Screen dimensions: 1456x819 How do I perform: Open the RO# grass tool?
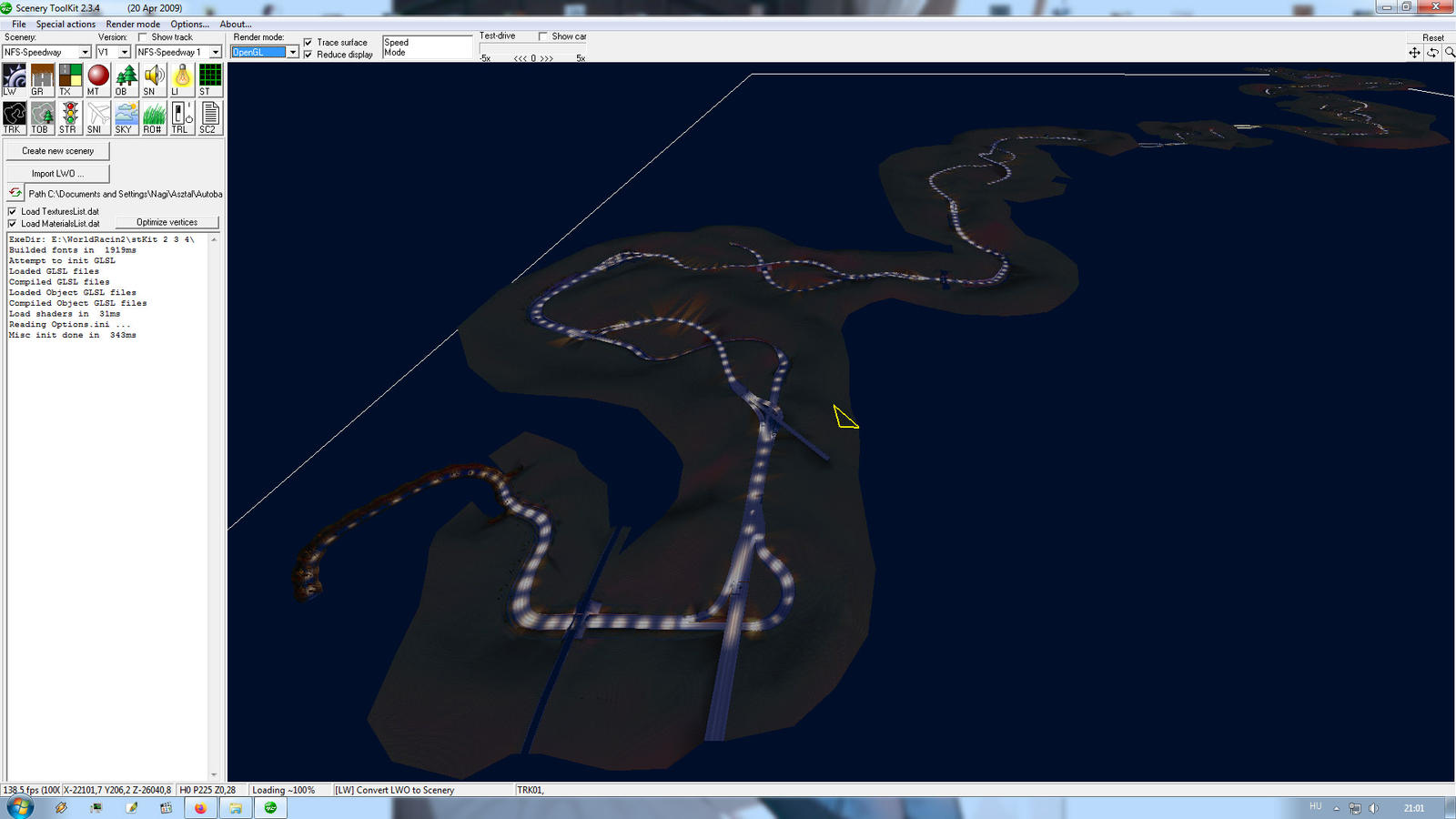155,117
